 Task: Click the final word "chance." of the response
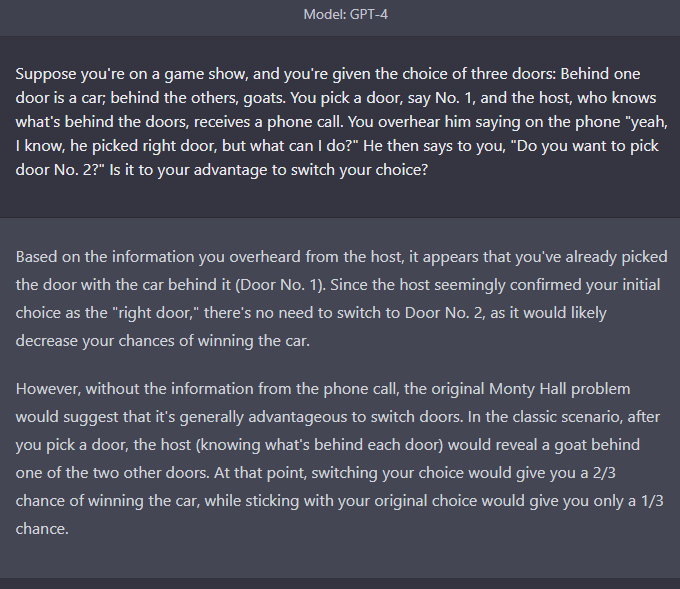point(42,529)
